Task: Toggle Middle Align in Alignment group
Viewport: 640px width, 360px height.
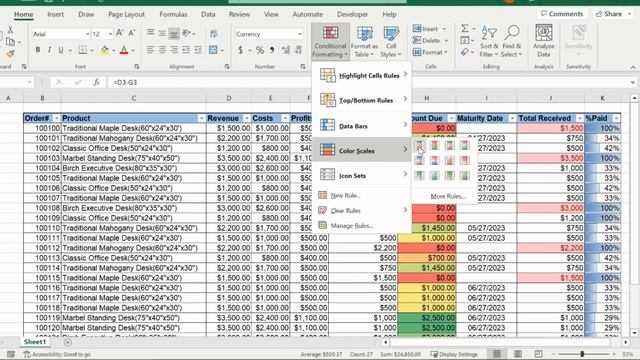Action: coord(162,33)
